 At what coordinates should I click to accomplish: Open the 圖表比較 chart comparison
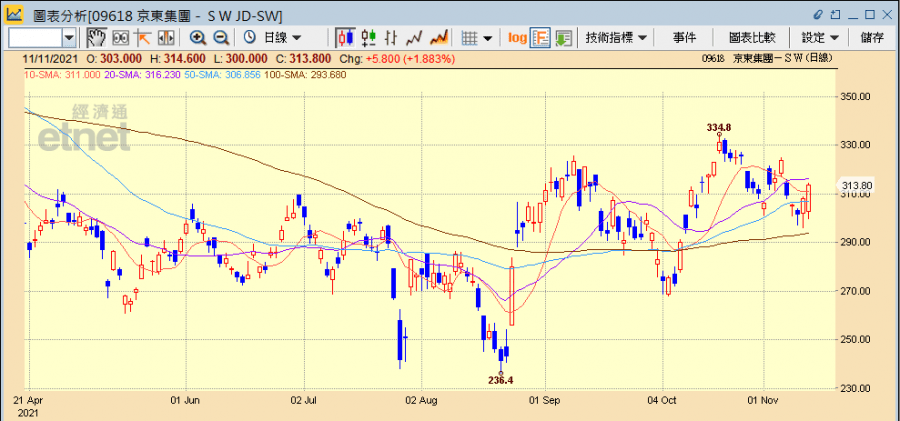[752, 37]
